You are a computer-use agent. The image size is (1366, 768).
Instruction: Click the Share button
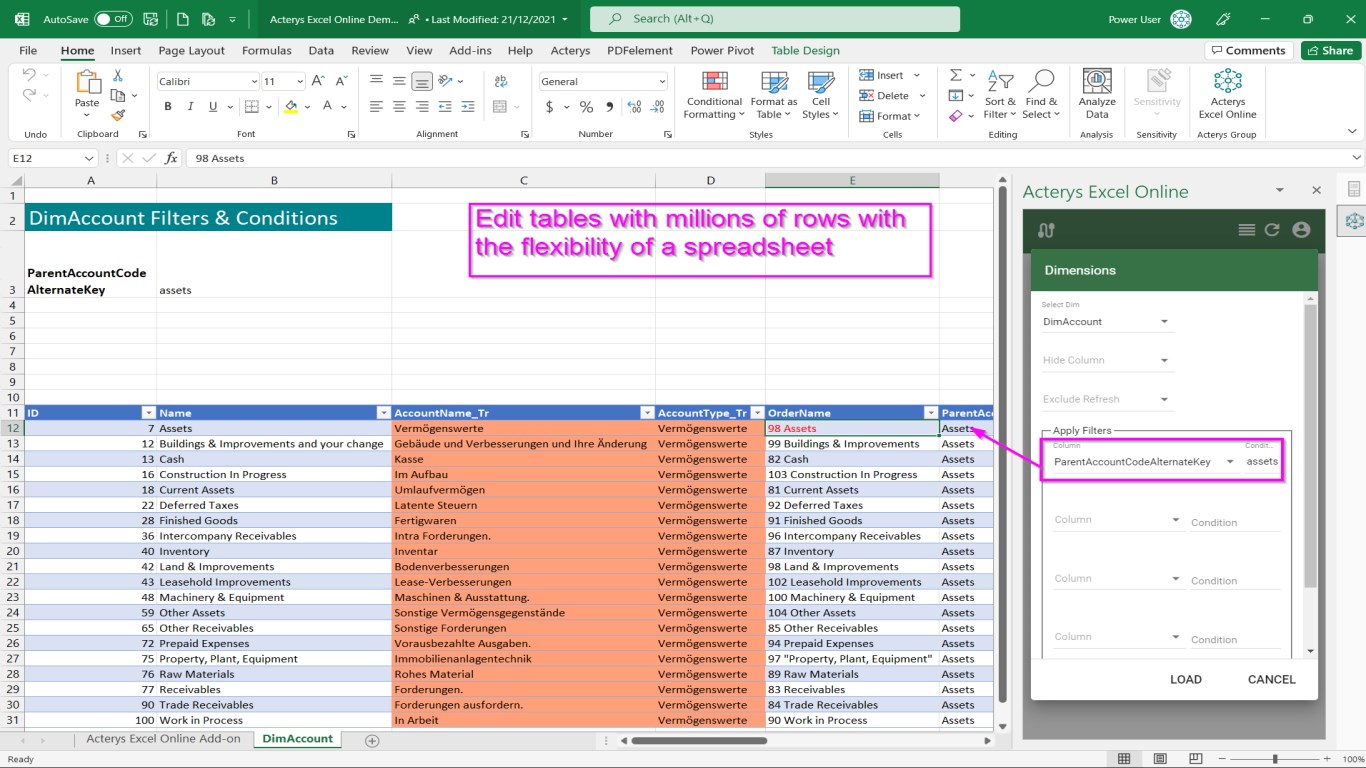(1330, 50)
